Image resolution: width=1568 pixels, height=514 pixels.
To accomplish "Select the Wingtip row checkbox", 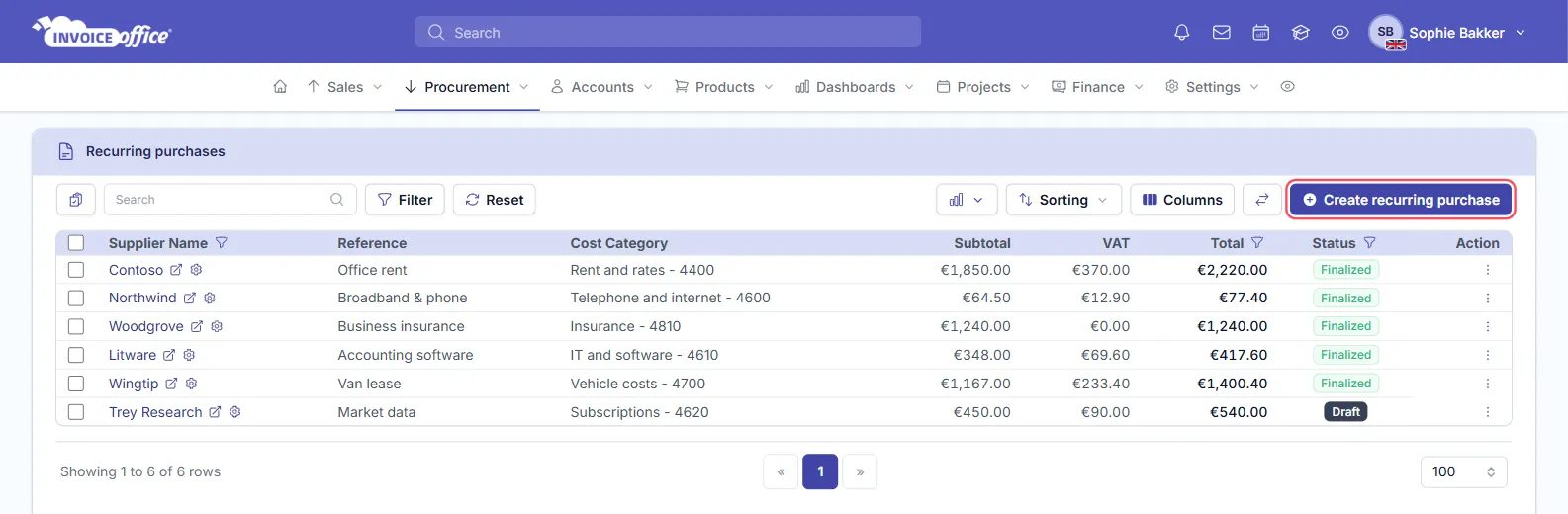I will [x=76, y=384].
